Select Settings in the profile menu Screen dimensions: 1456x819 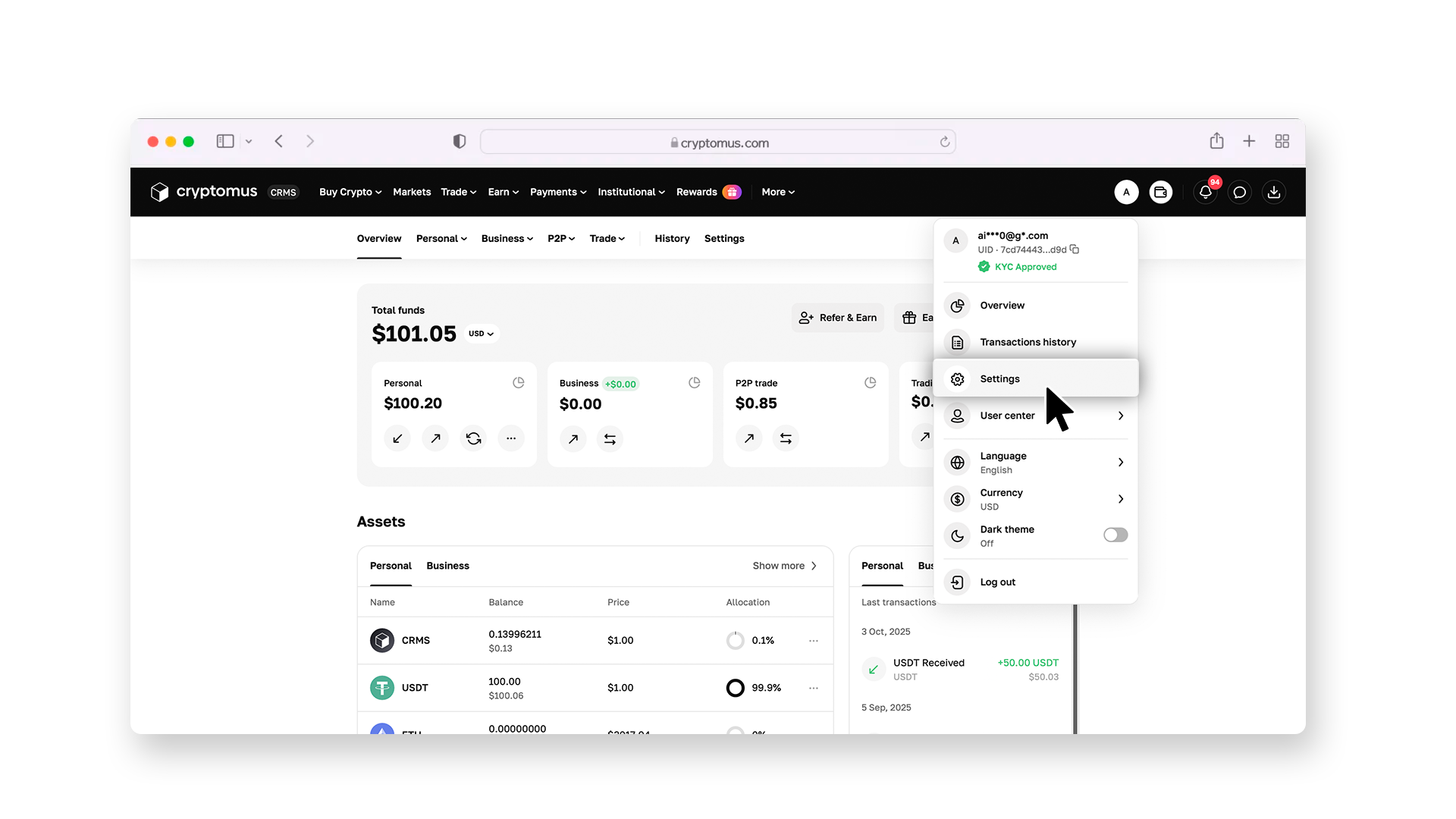click(999, 379)
